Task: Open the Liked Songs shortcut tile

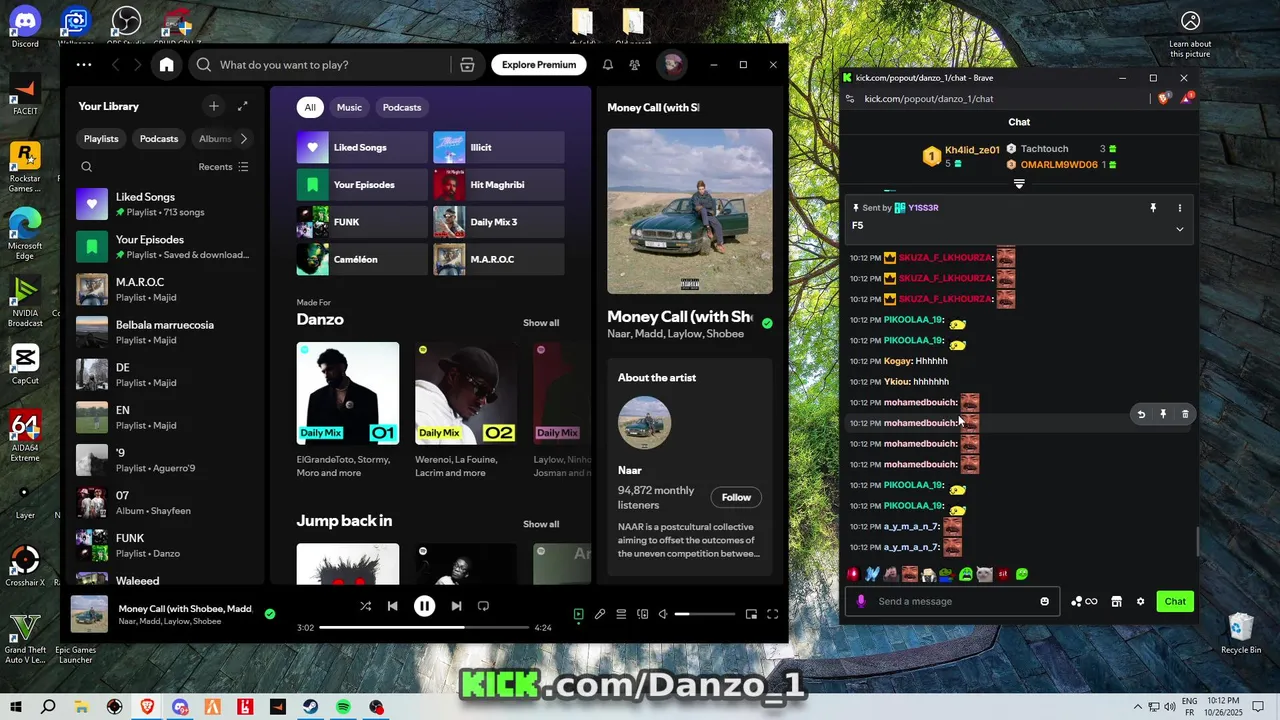Action: (362, 147)
